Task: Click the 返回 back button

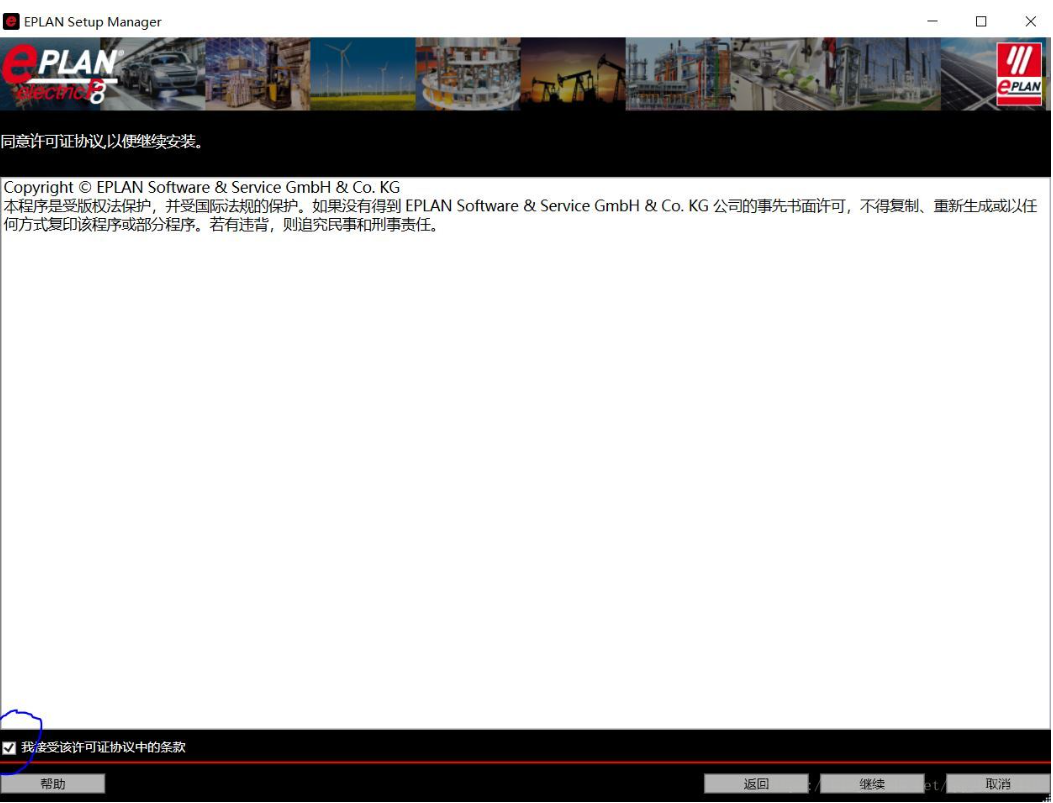Action: (x=756, y=784)
